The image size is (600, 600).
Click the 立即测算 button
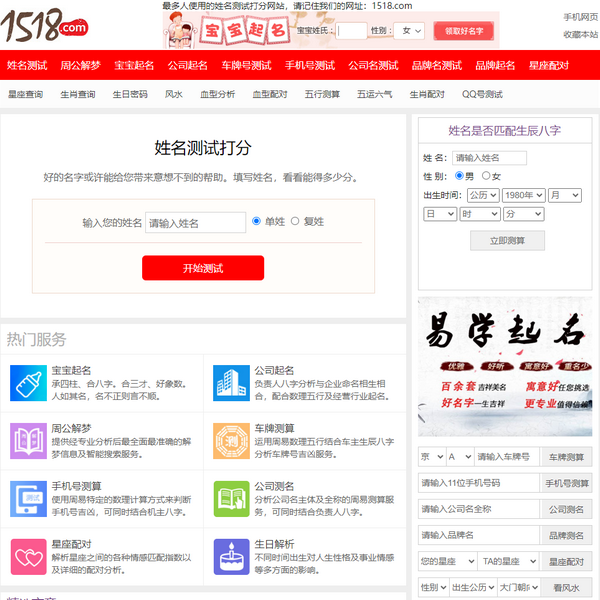508,241
